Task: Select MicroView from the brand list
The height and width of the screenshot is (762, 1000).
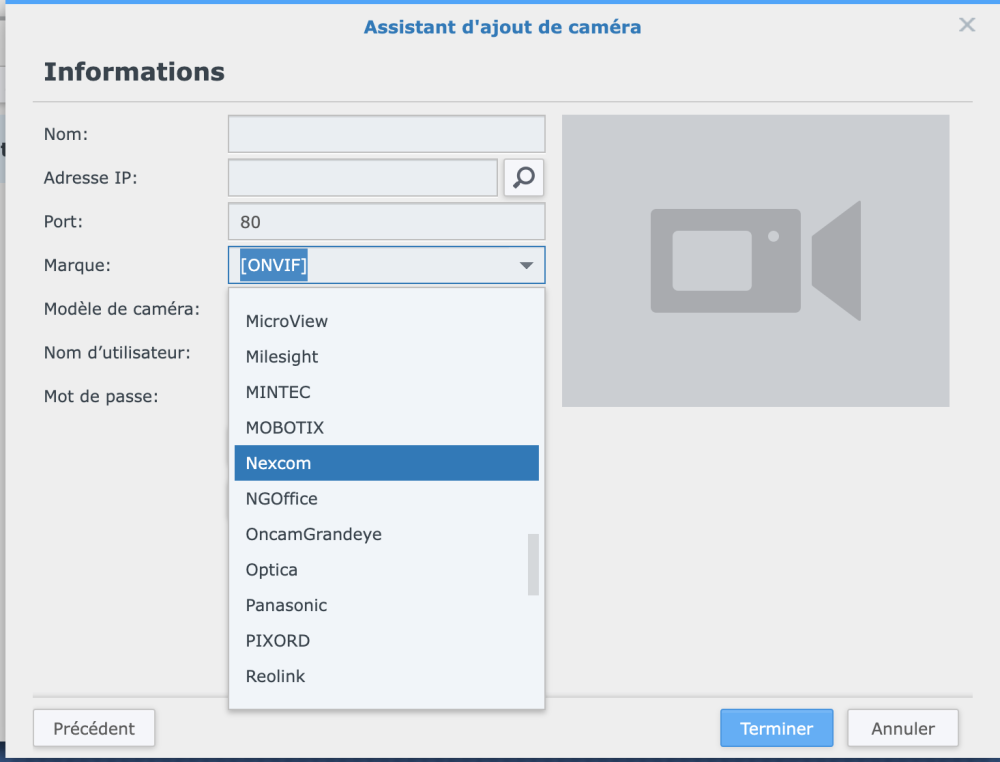Action: 287,321
